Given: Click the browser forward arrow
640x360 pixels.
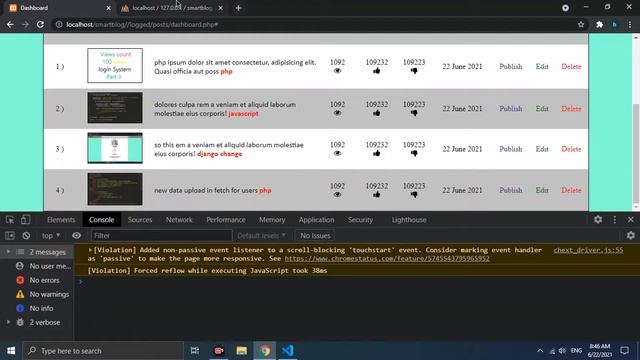Looking at the screenshot, I should 25,24.
